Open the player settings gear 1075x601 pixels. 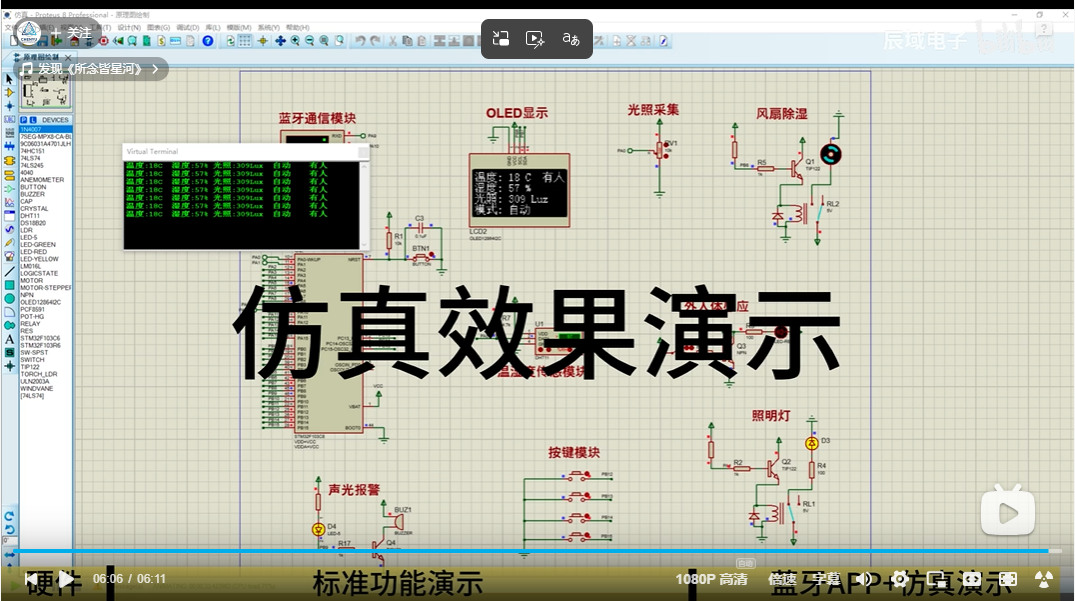click(x=900, y=579)
